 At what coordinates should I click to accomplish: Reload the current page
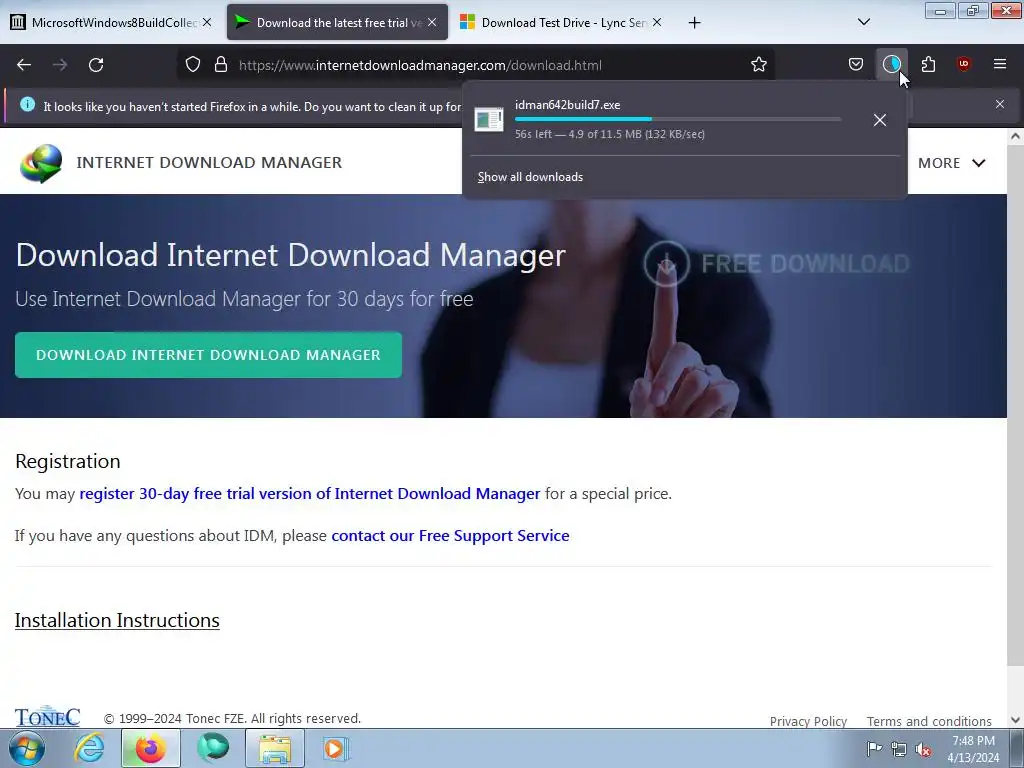96,65
